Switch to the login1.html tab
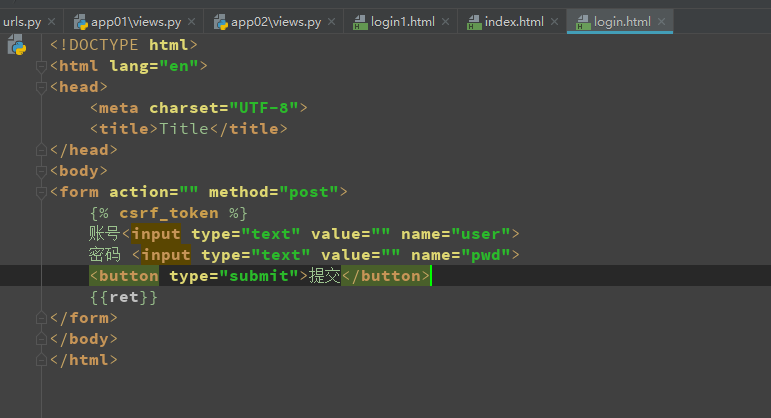This screenshot has width=771, height=418. [402, 22]
